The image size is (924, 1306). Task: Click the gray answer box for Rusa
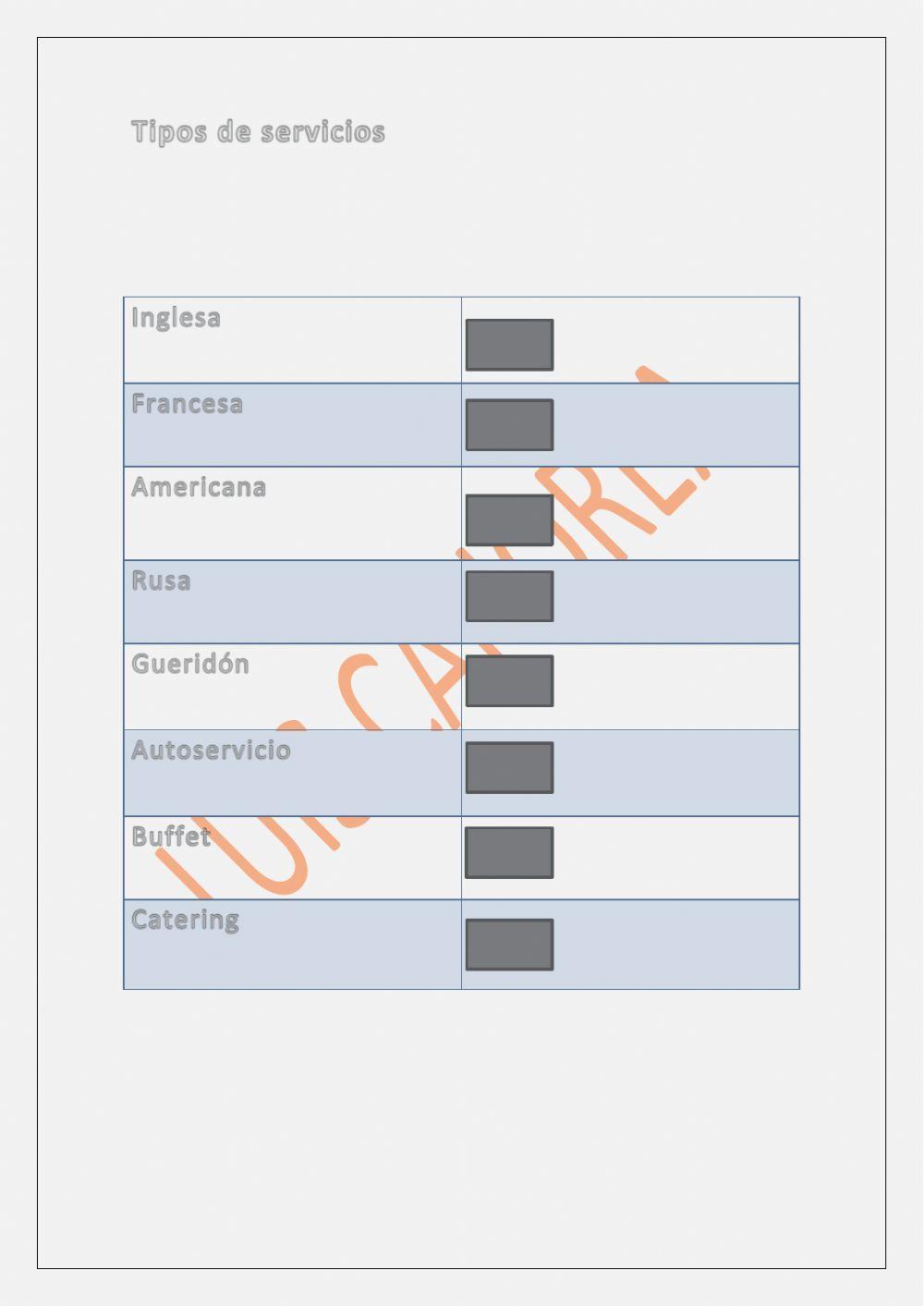[x=509, y=596]
